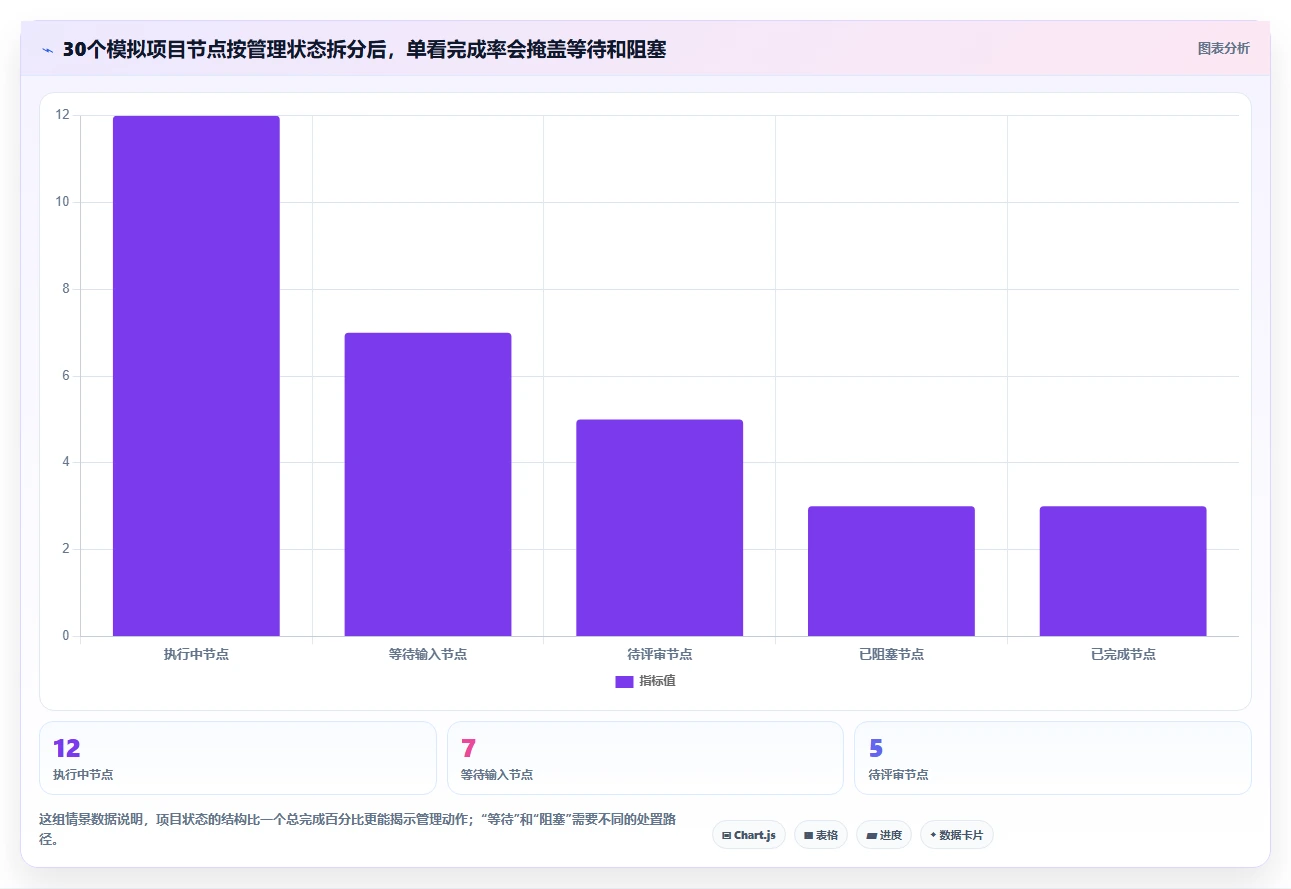Image resolution: width=1291 pixels, height=889 pixels.
Task: Click the y-axis value 2
Action: (x=66, y=549)
